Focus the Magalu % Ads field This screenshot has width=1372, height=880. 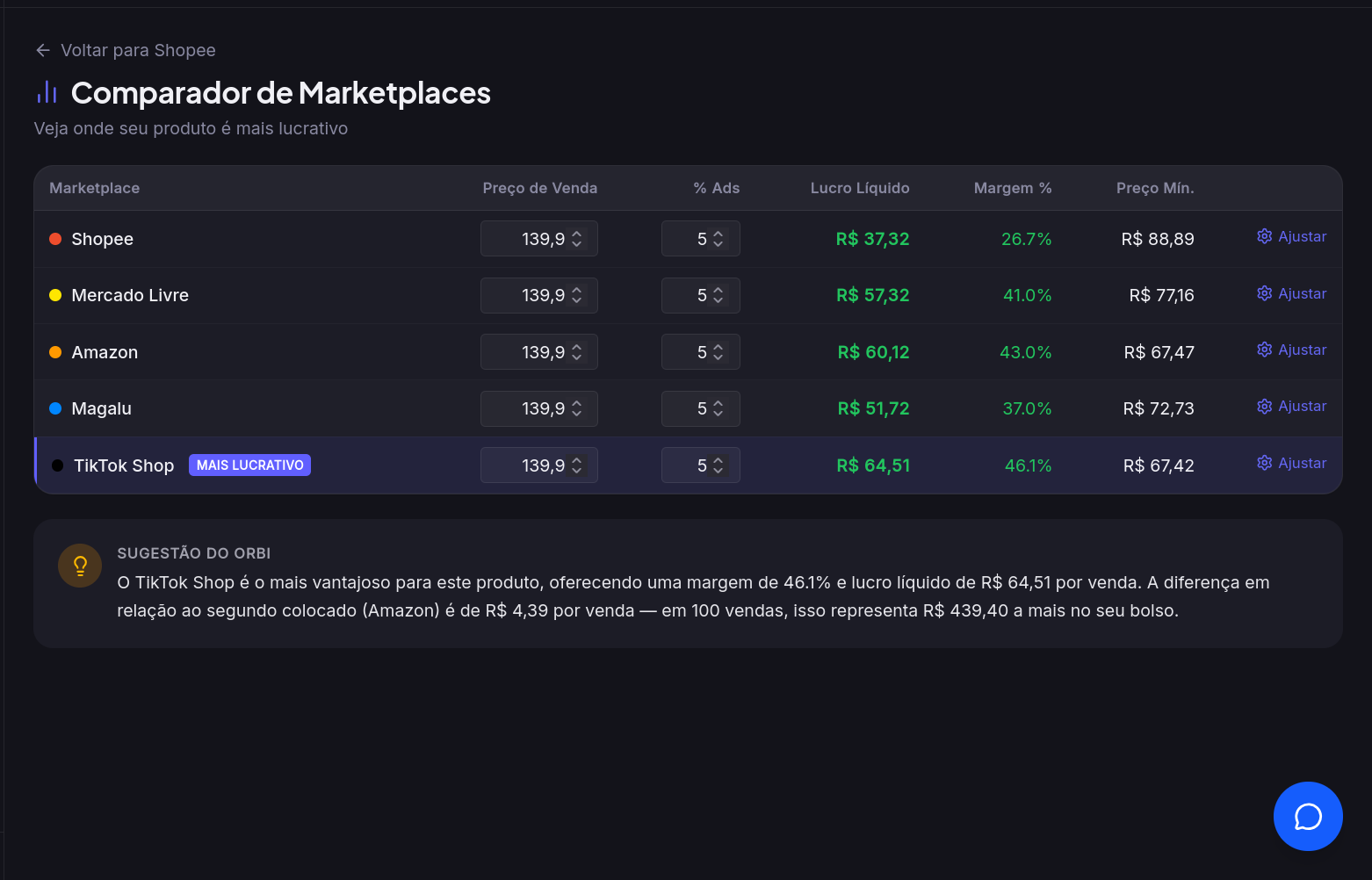point(700,408)
